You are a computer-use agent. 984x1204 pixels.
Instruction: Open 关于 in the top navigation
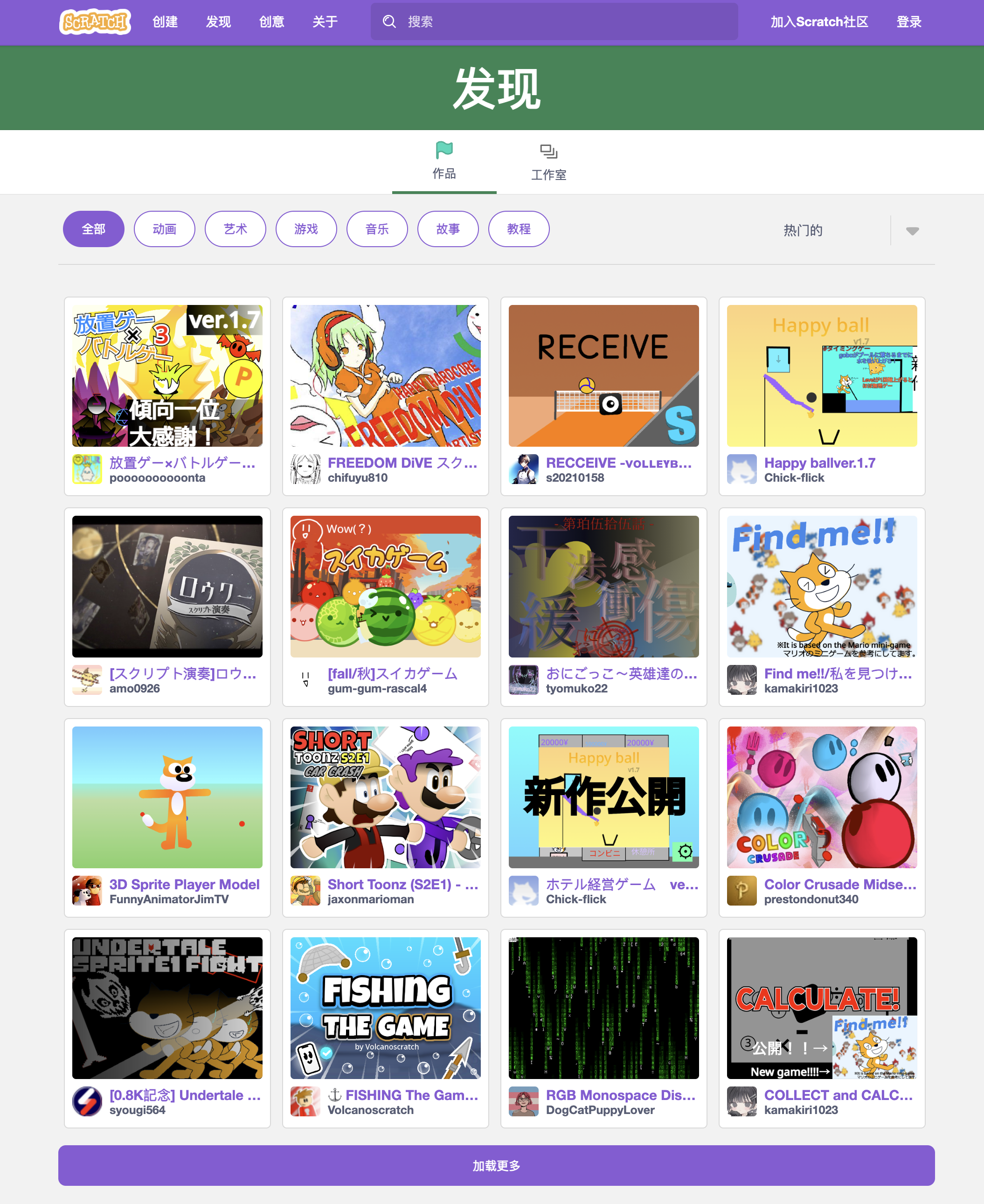click(x=325, y=22)
